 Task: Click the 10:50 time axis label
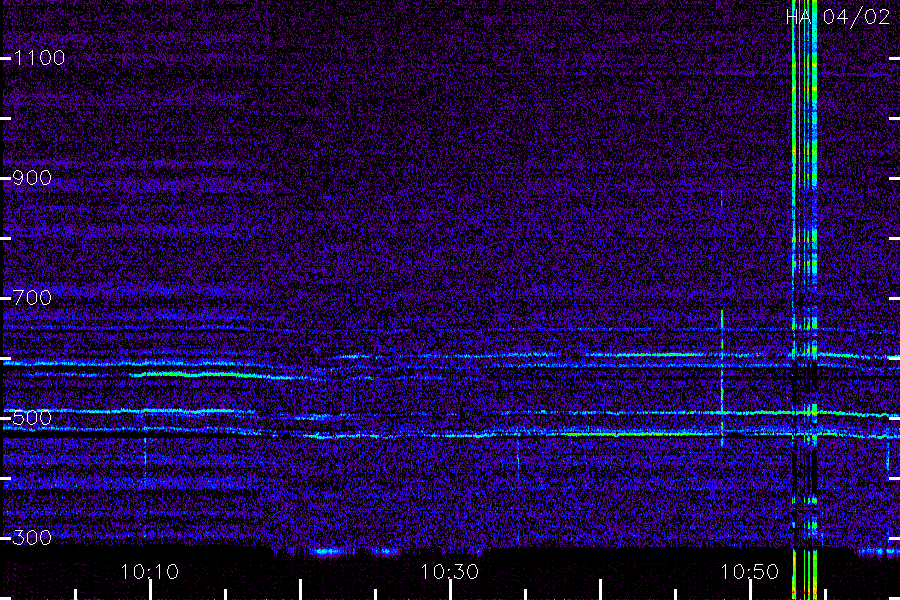tap(750, 572)
